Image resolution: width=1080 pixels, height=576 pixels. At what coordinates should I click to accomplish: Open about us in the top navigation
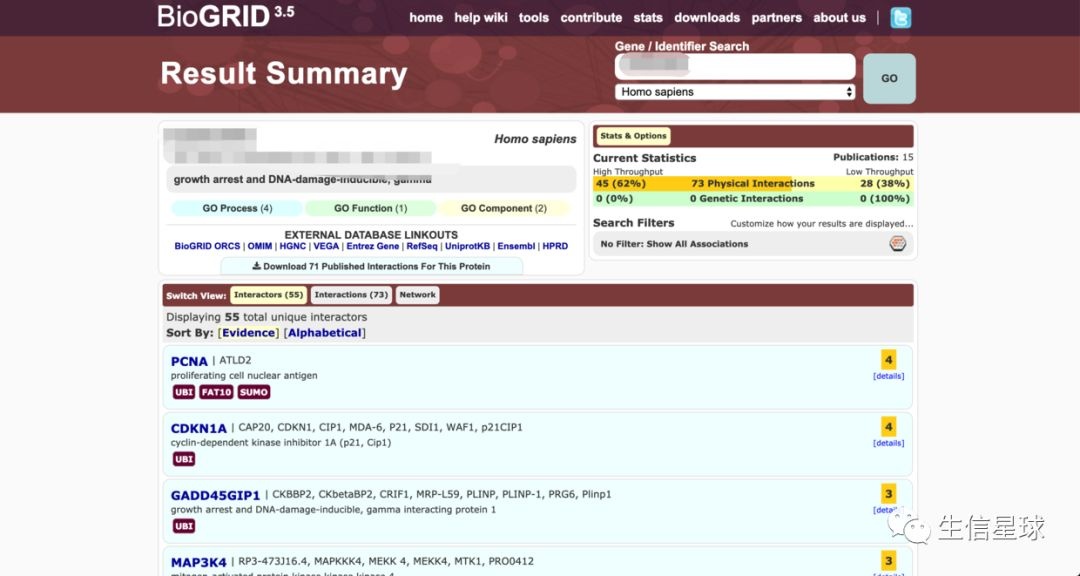point(840,18)
